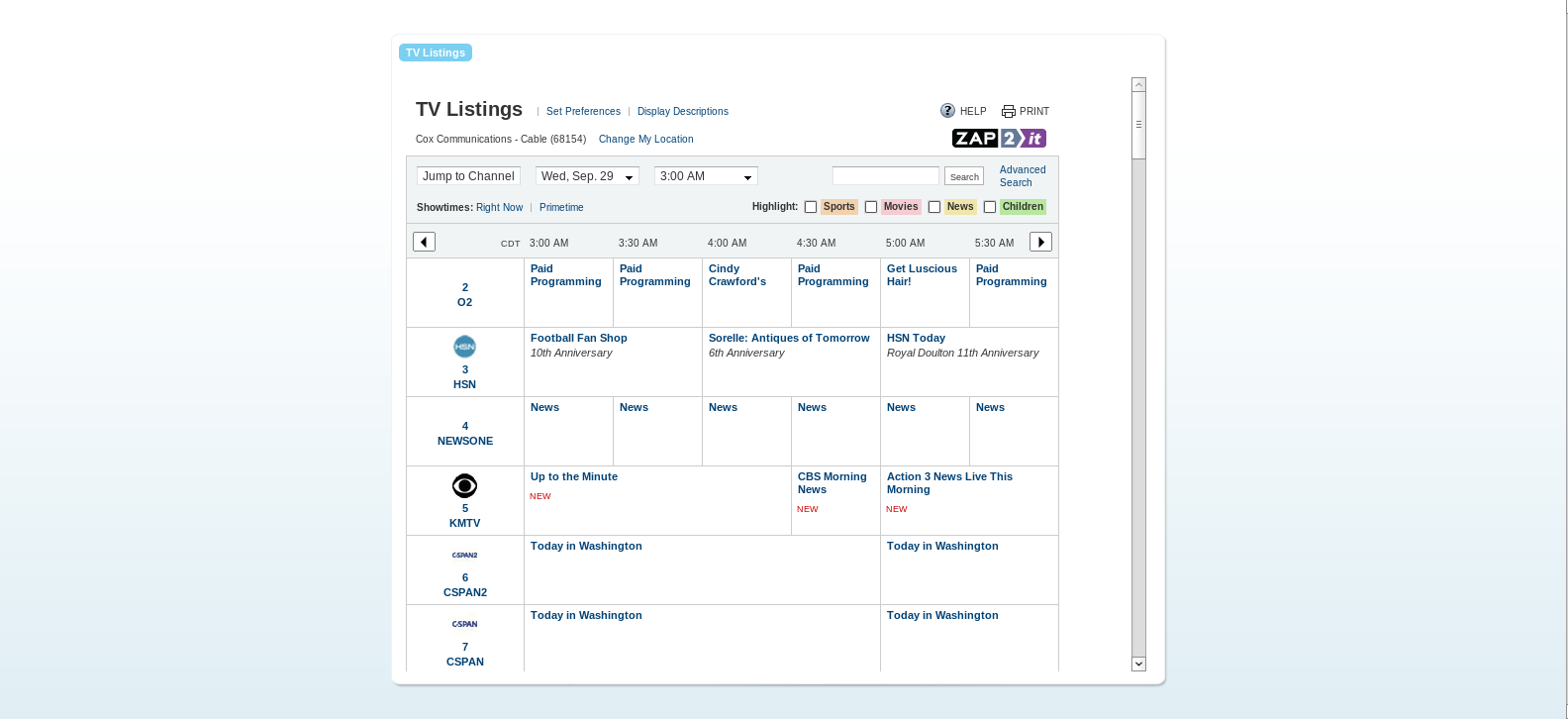Click the Help question mark icon
Screen dimensions: 1568x719
pyautogui.click(x=947, y=111)
